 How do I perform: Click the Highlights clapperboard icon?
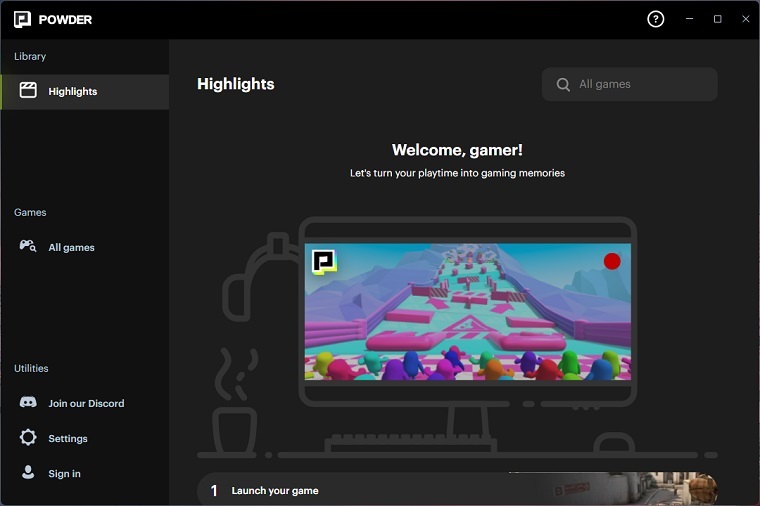(x=28, y=90)
